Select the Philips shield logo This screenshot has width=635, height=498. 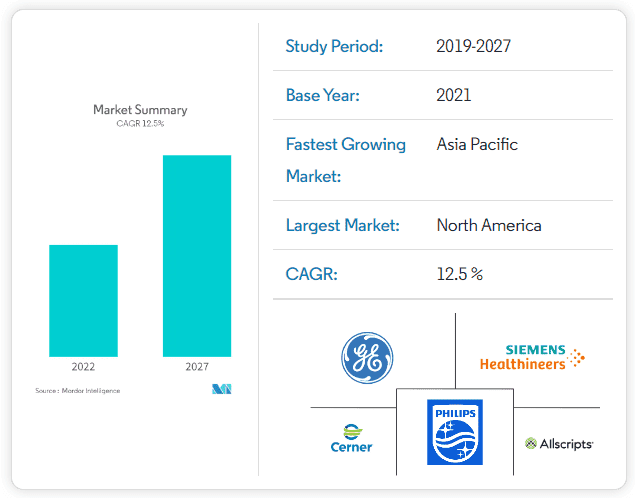coord(454,432)
